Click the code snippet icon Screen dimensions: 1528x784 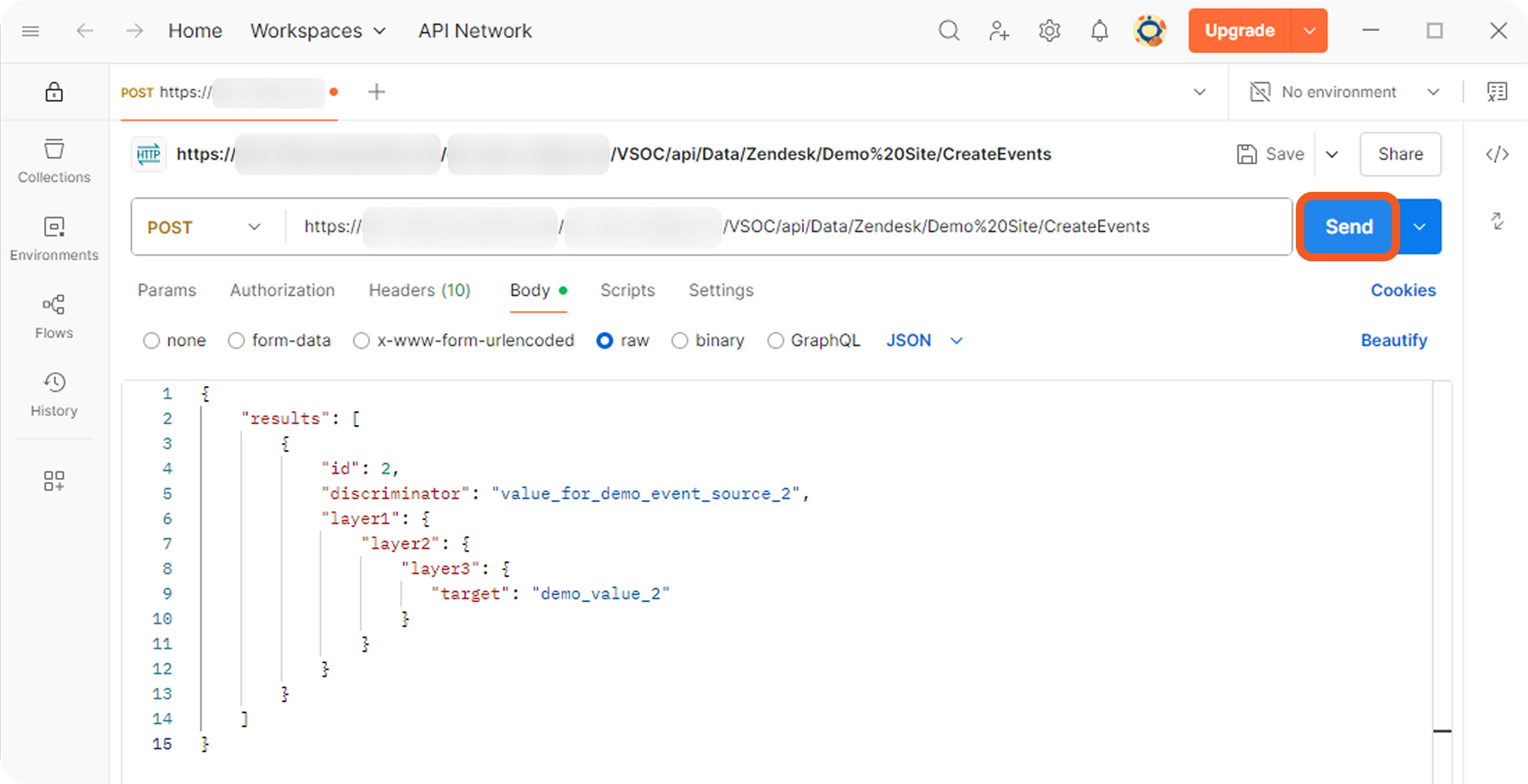(x=1497, y=154)
